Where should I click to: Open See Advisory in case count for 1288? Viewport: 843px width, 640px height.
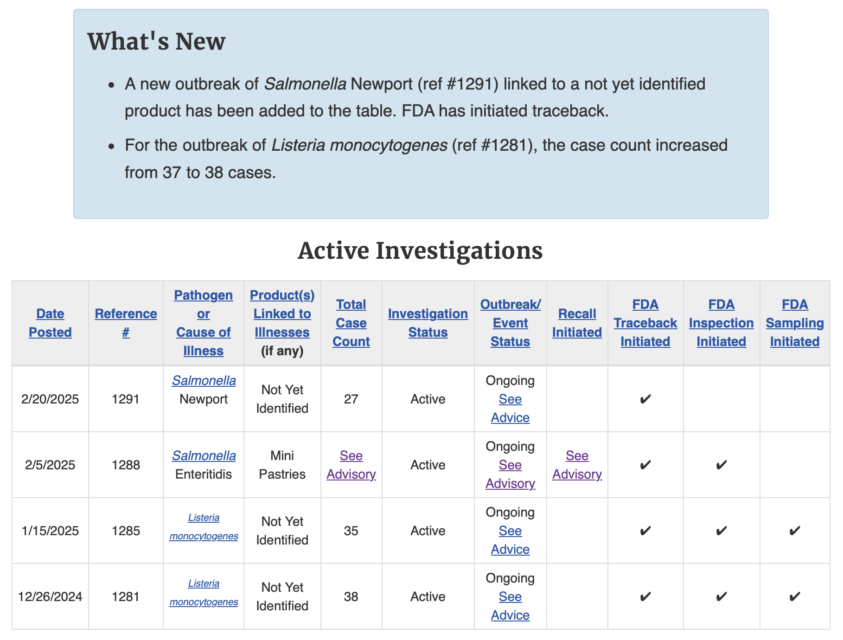click(351, 465)
